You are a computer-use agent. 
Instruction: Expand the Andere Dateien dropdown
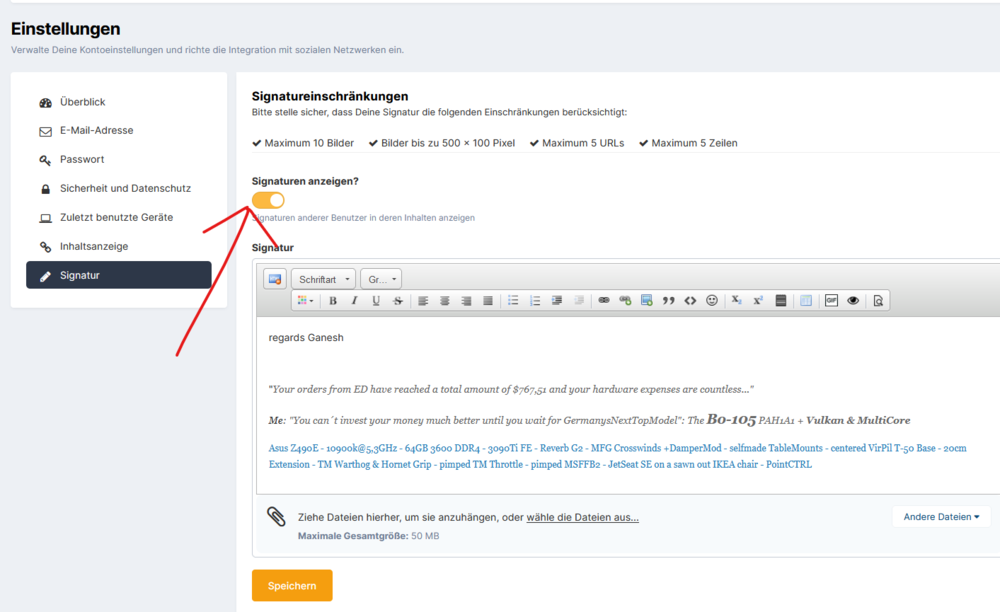click(x=940, y=516)
